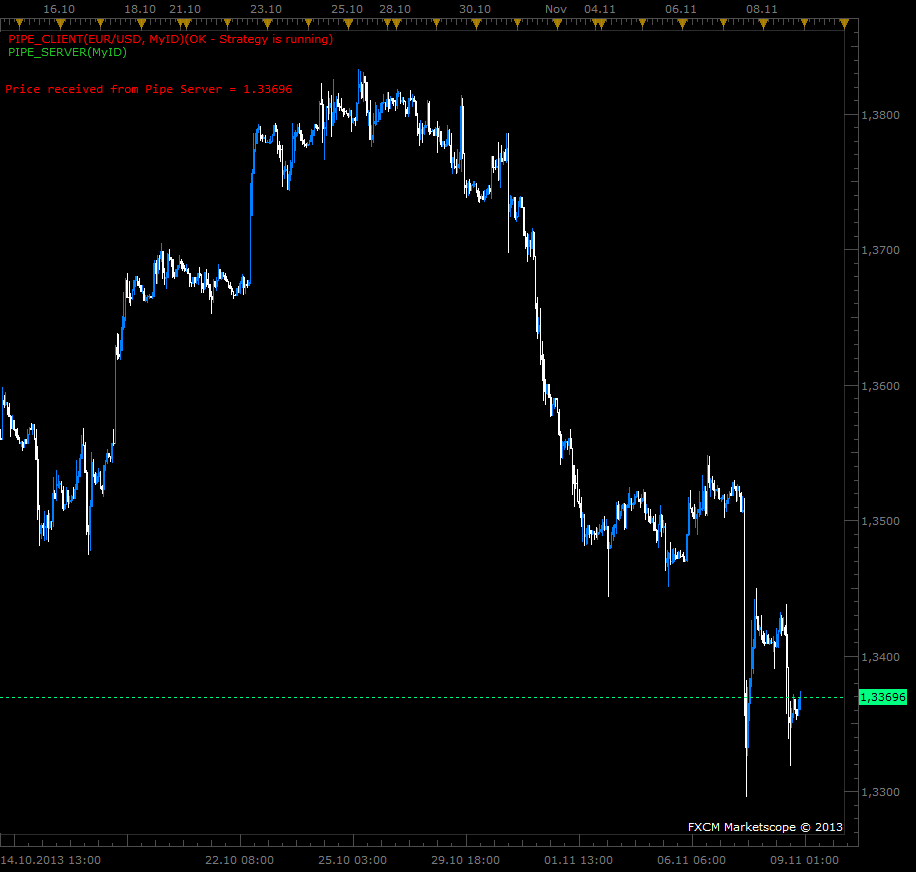Click the 09.11 01:00 bottom time label

click(804, 860)
